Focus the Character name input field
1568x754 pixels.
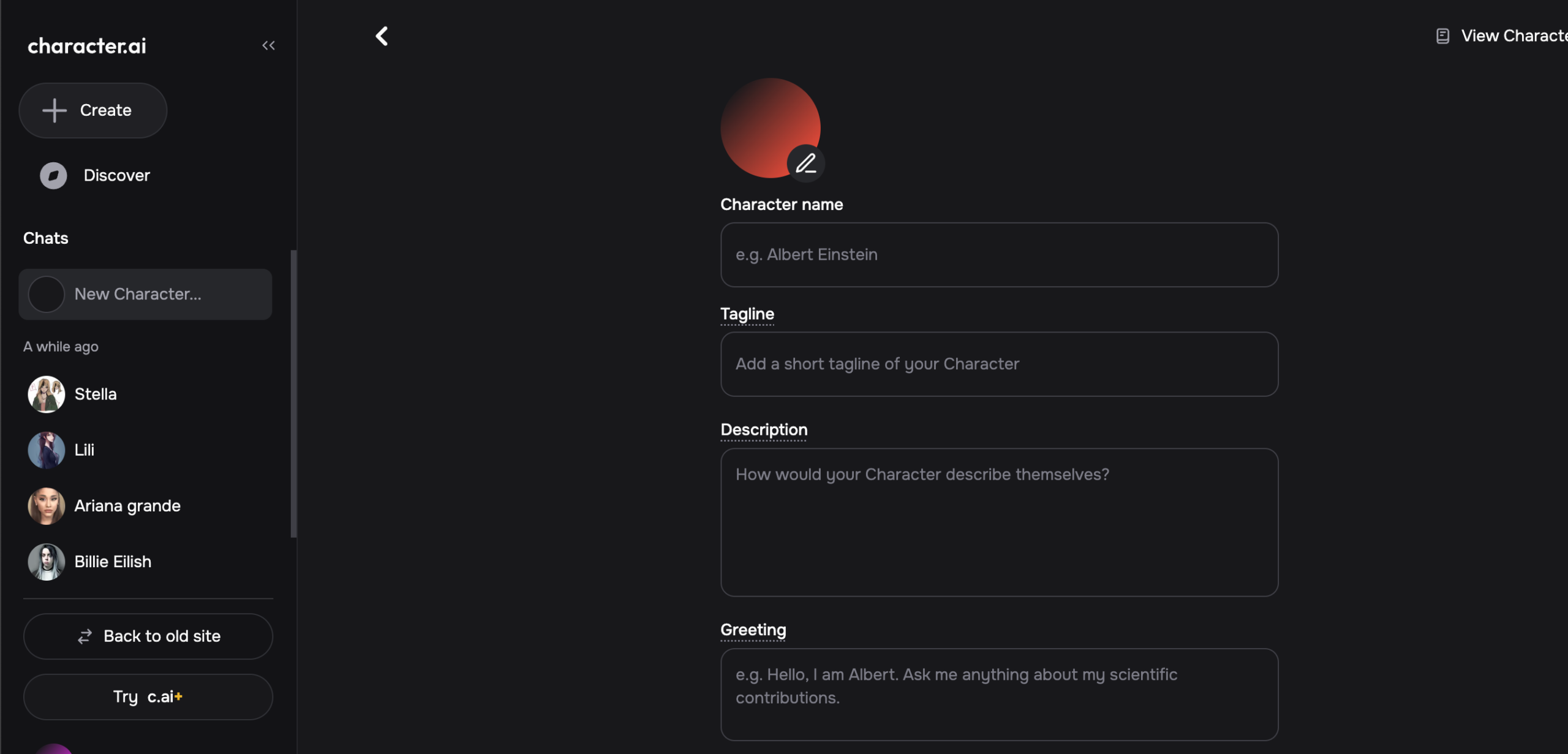[999, 255]
